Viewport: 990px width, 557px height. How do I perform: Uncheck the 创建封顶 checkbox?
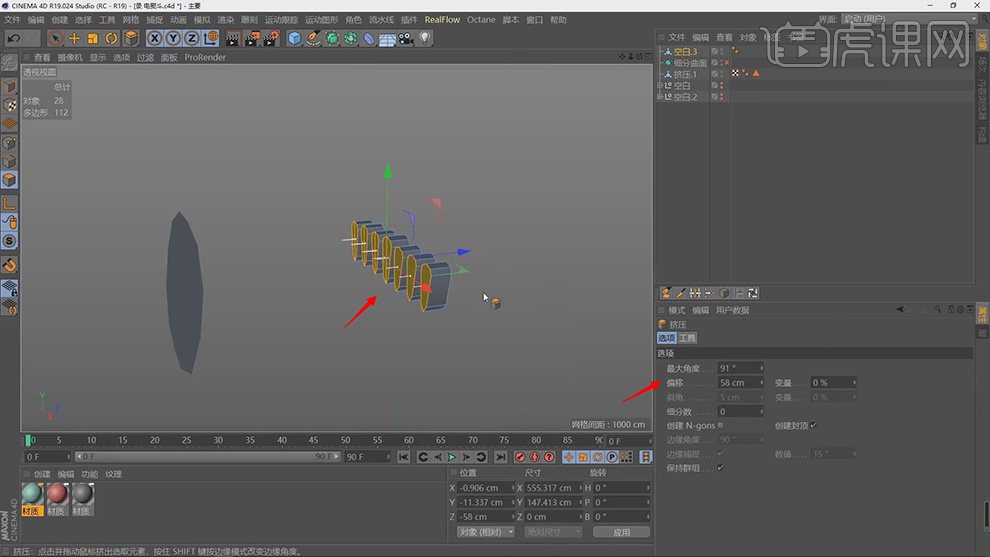click(813, 426)
